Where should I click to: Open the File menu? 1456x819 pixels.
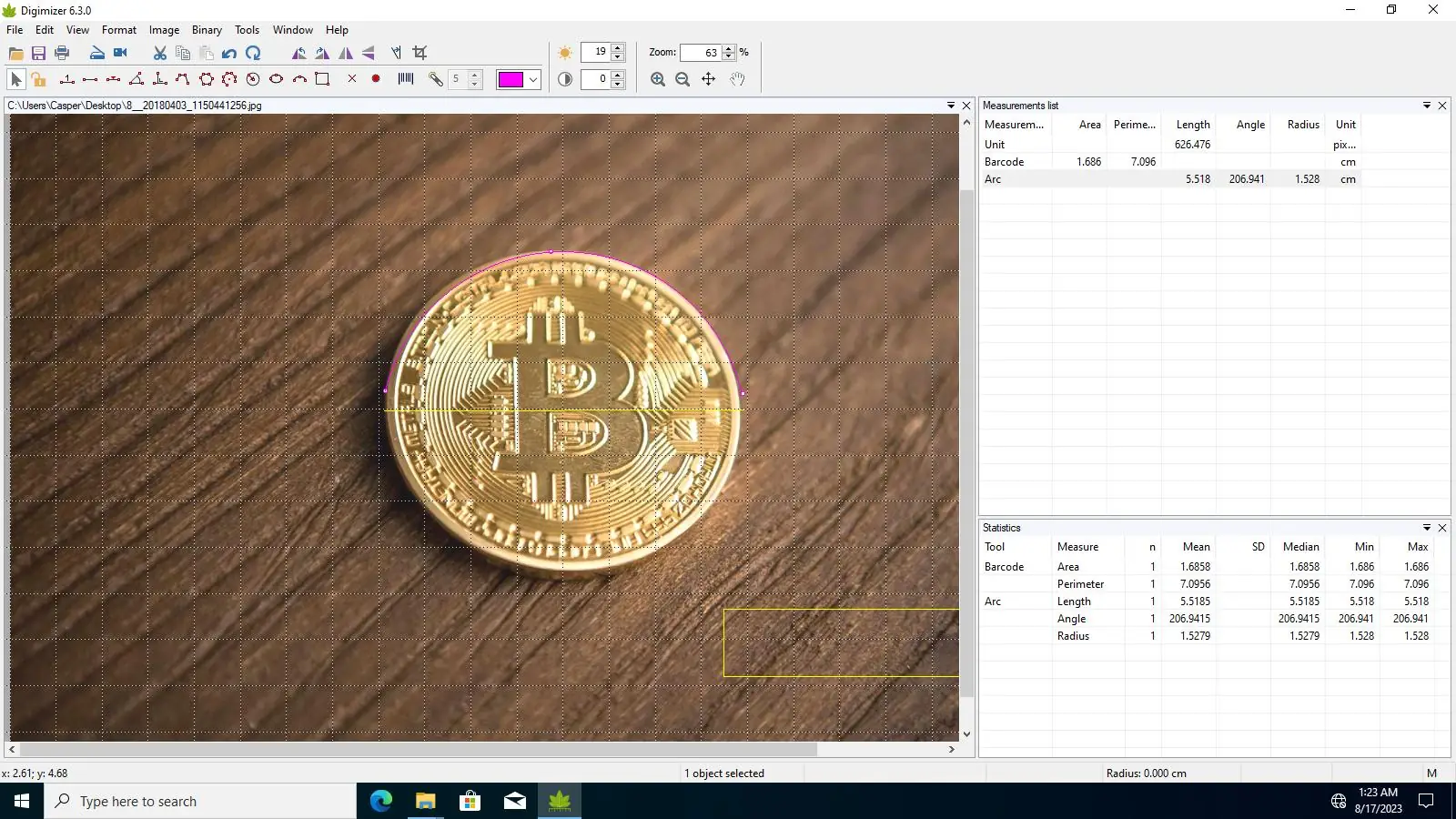[x=15, y=30]
